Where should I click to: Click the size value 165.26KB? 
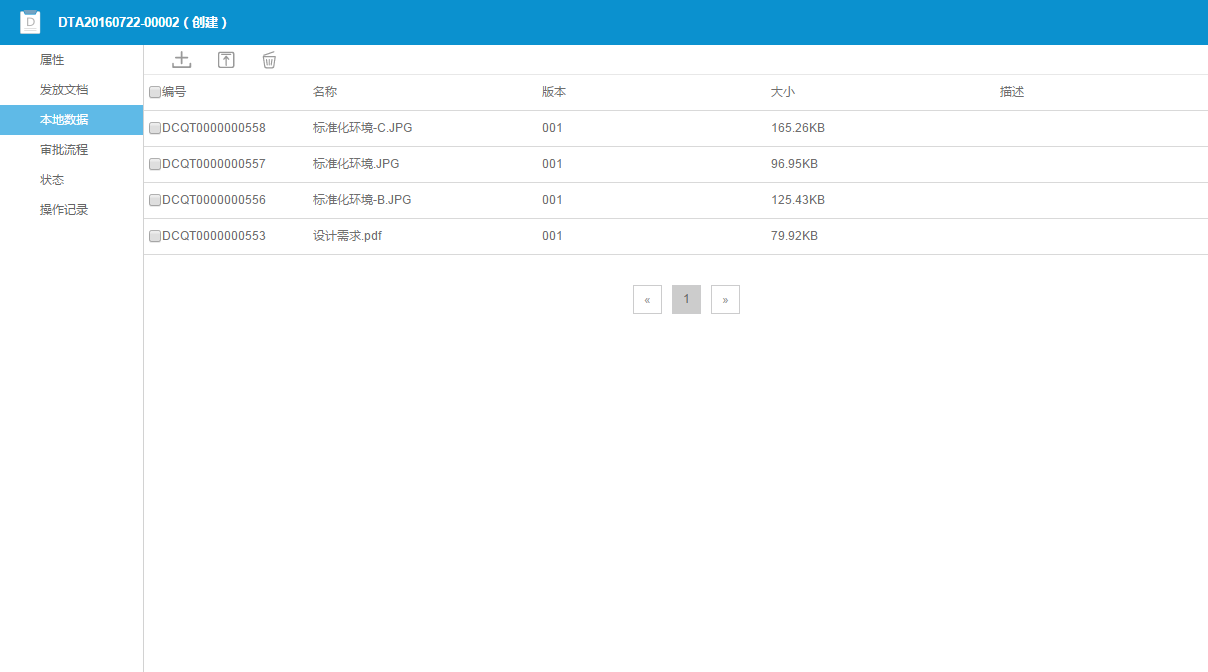point(798,128)
